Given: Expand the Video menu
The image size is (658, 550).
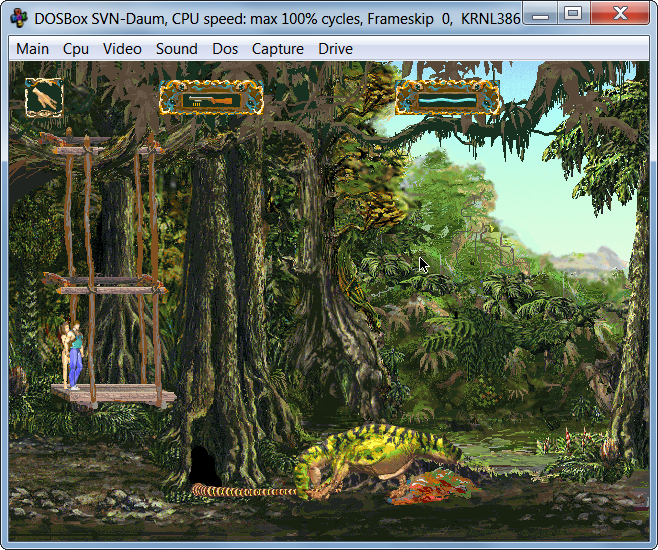Looking at the screenshot, I should coord(122,49).
